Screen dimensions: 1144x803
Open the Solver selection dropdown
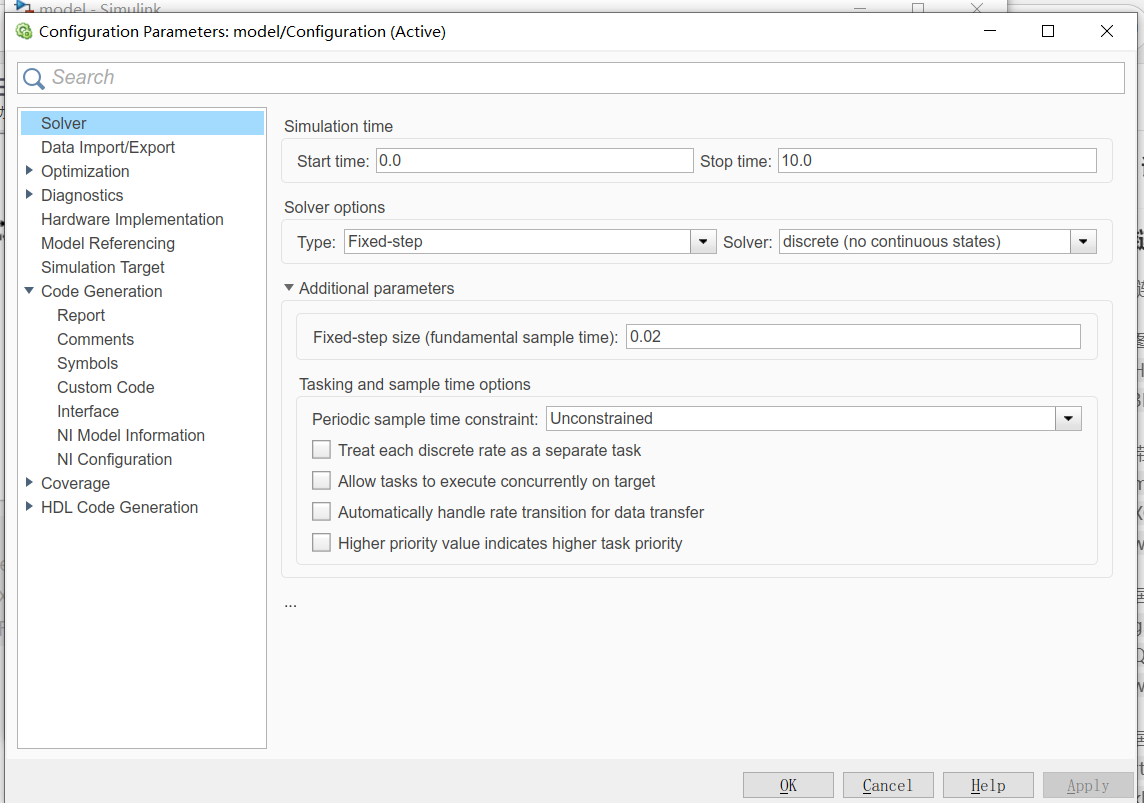tap(1082, 241)
